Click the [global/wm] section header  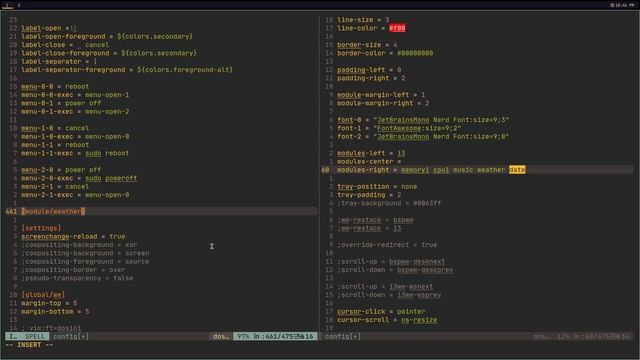click(43, 295)
